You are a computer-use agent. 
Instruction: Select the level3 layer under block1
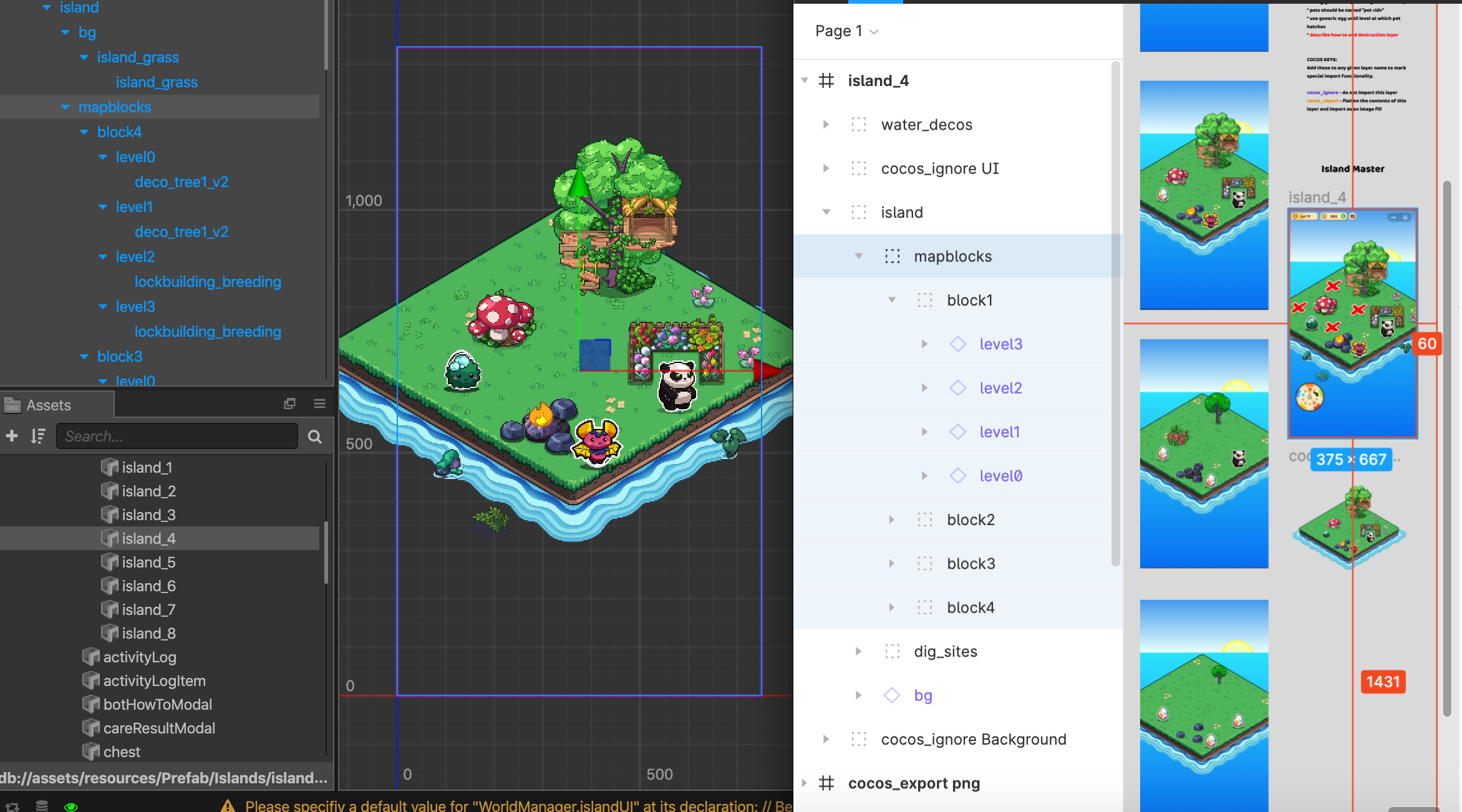point(1000,344)
